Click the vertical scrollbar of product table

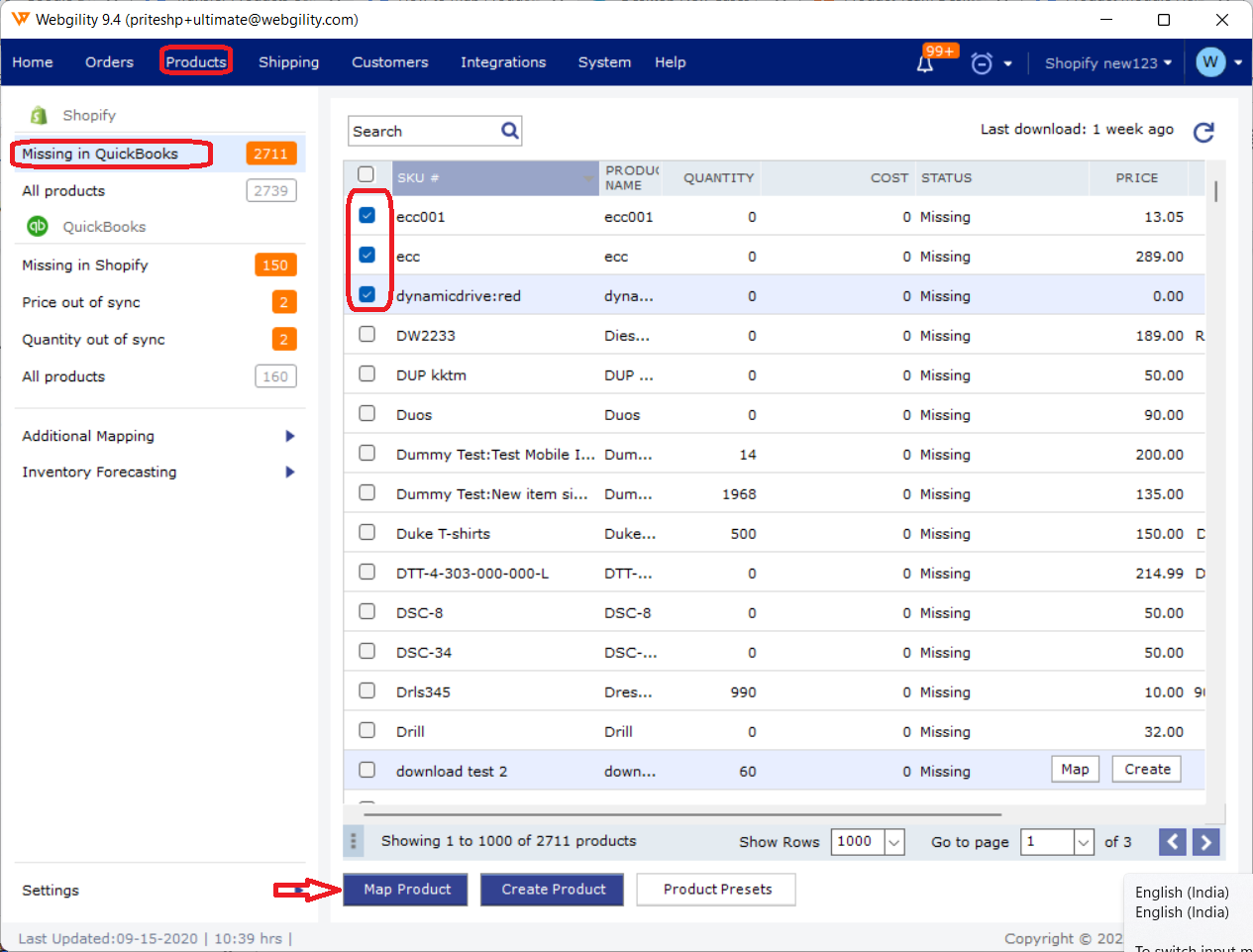point(1215,192)
